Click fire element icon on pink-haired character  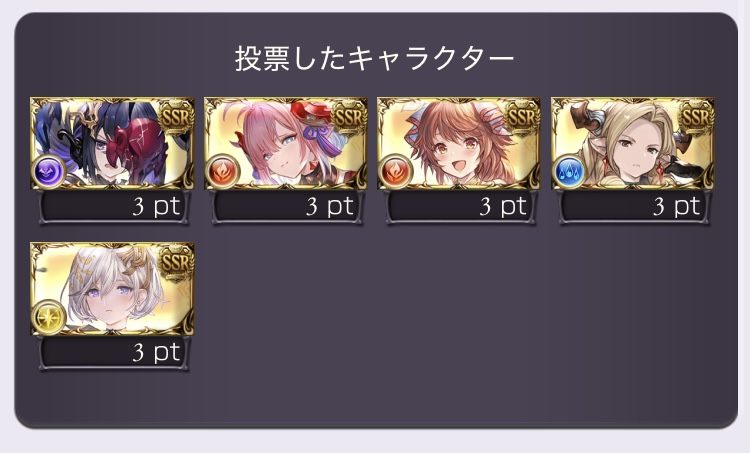223,171
